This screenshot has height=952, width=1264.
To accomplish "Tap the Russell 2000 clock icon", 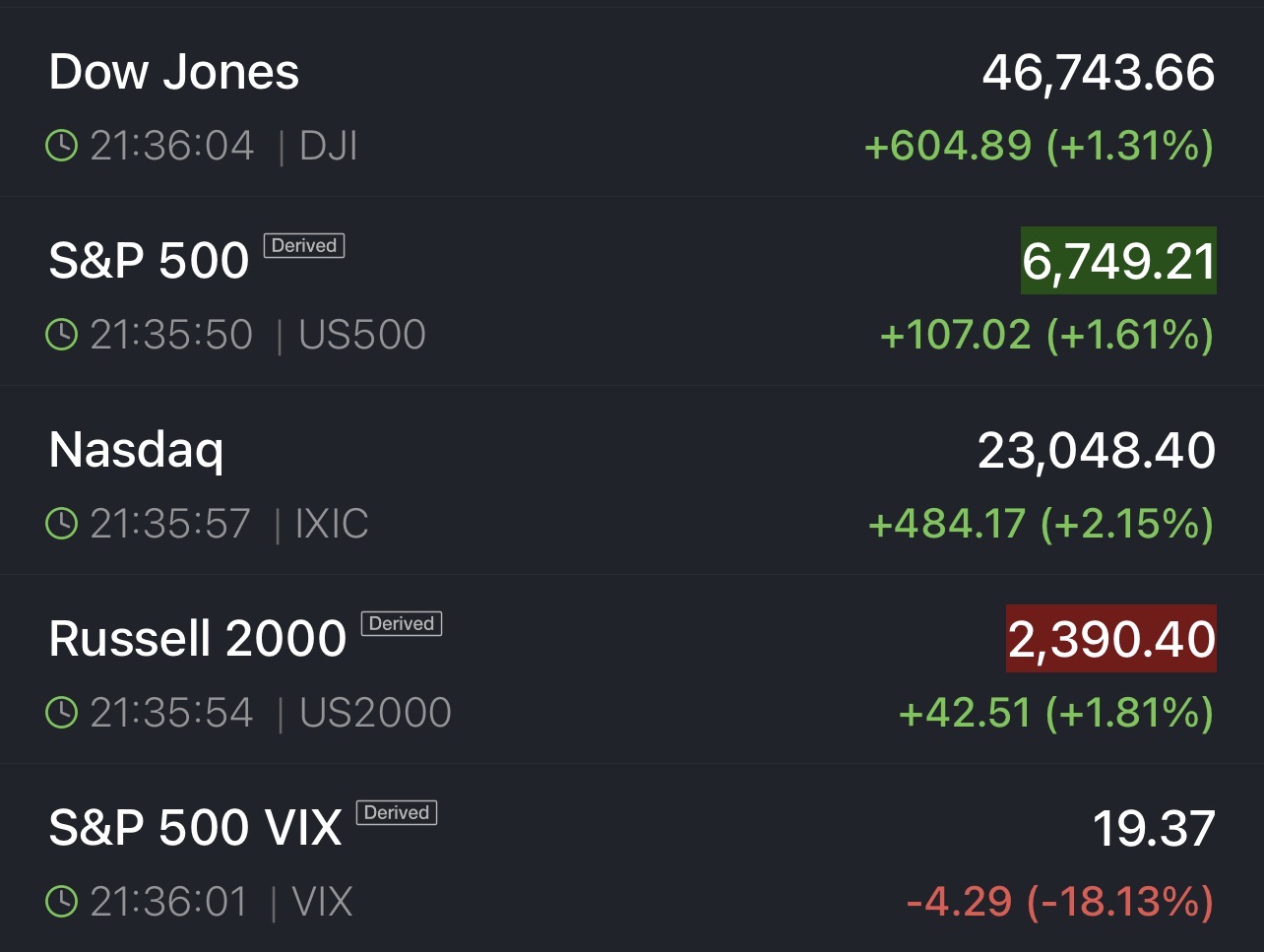I will click(x=61, y=714).
